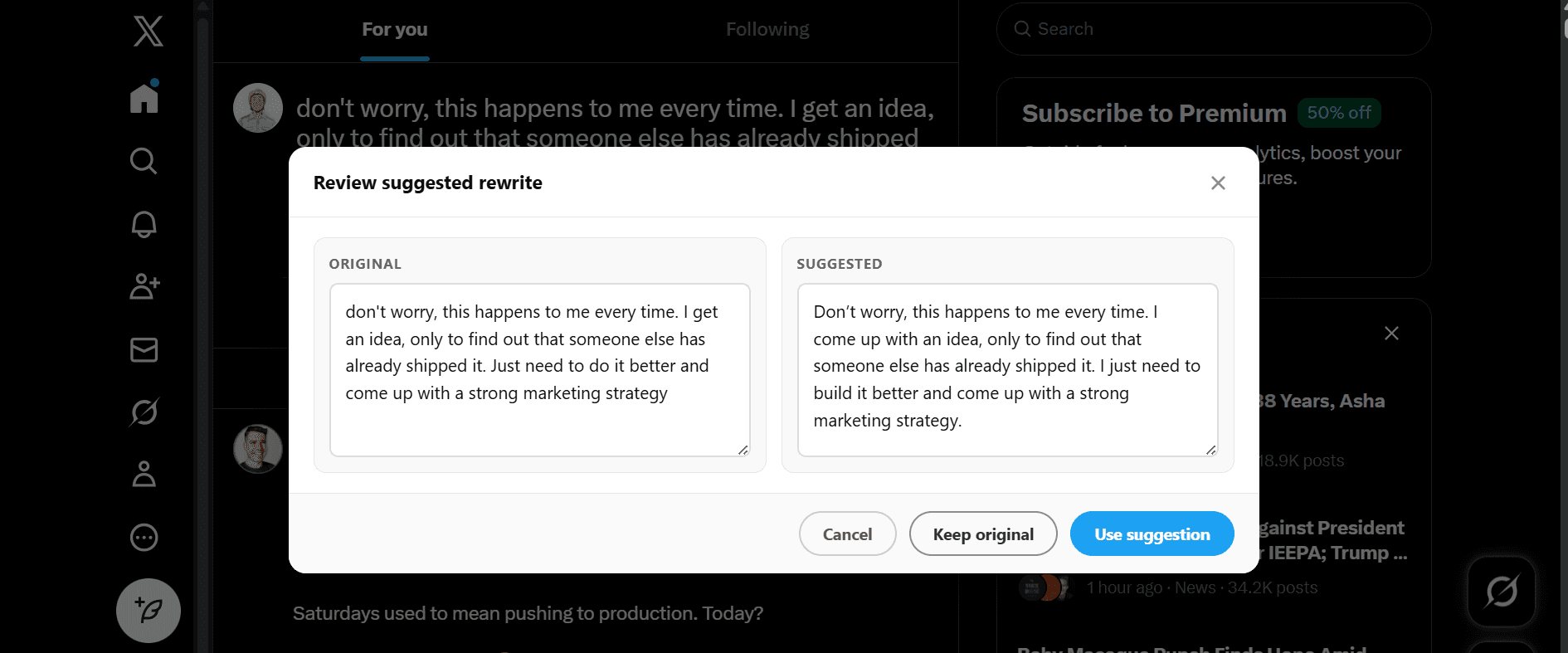Open Explore search icon in sidebar
The height and width of the screenshot is (653, 1568).
(144, 160)
